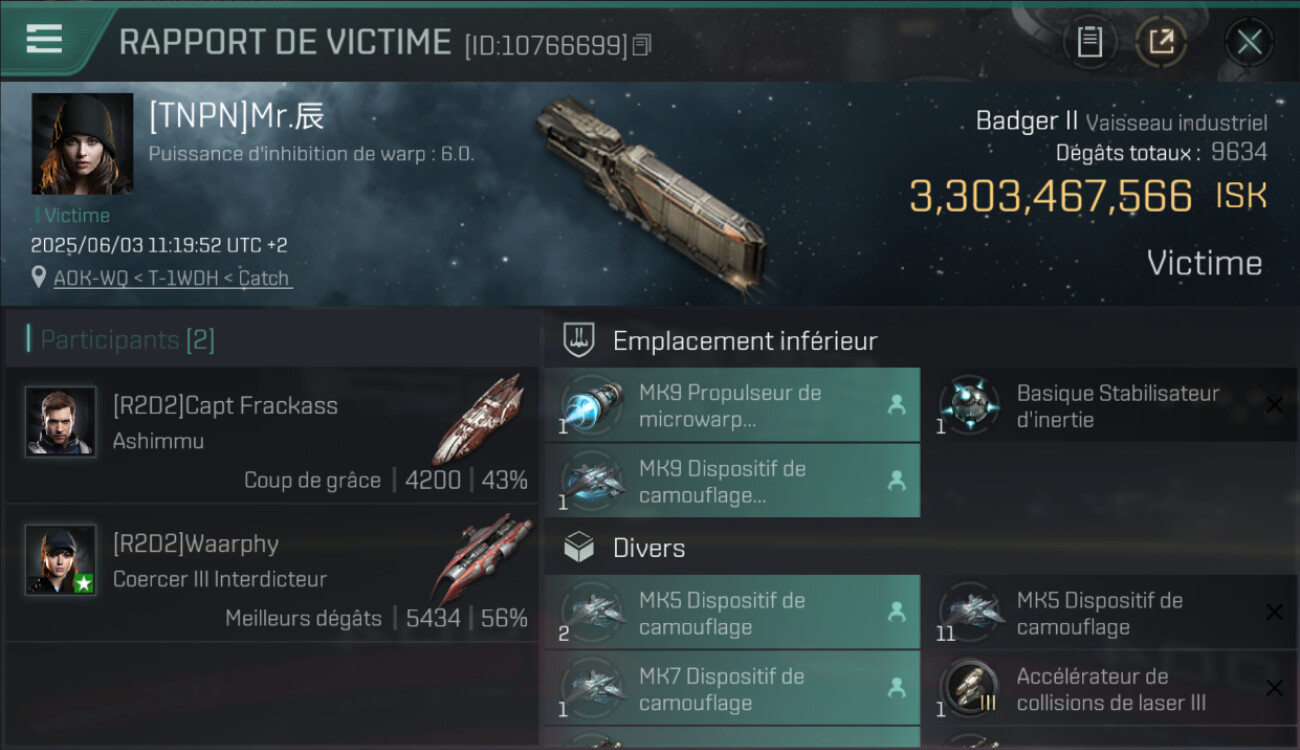Image resolution: width=1300 pixels, height=750 pixels.
Task: Click the clipboard report icon
Action: tap(1089, 42)
